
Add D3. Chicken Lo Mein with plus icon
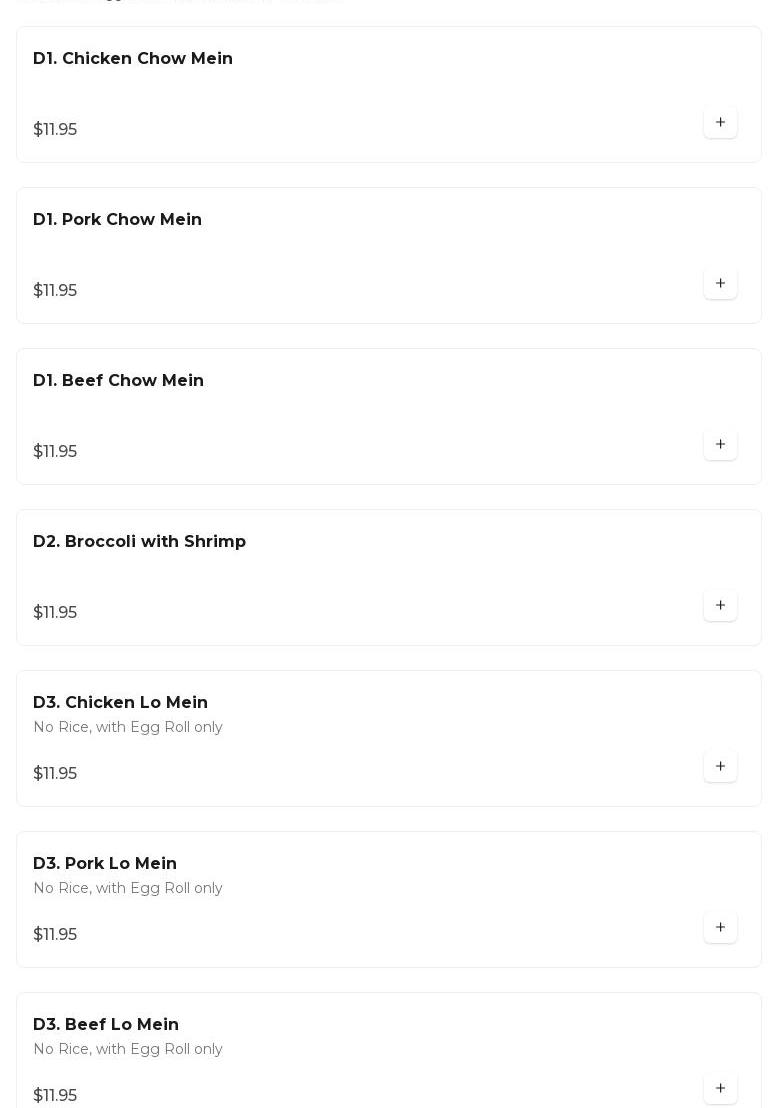coord(720,767)
